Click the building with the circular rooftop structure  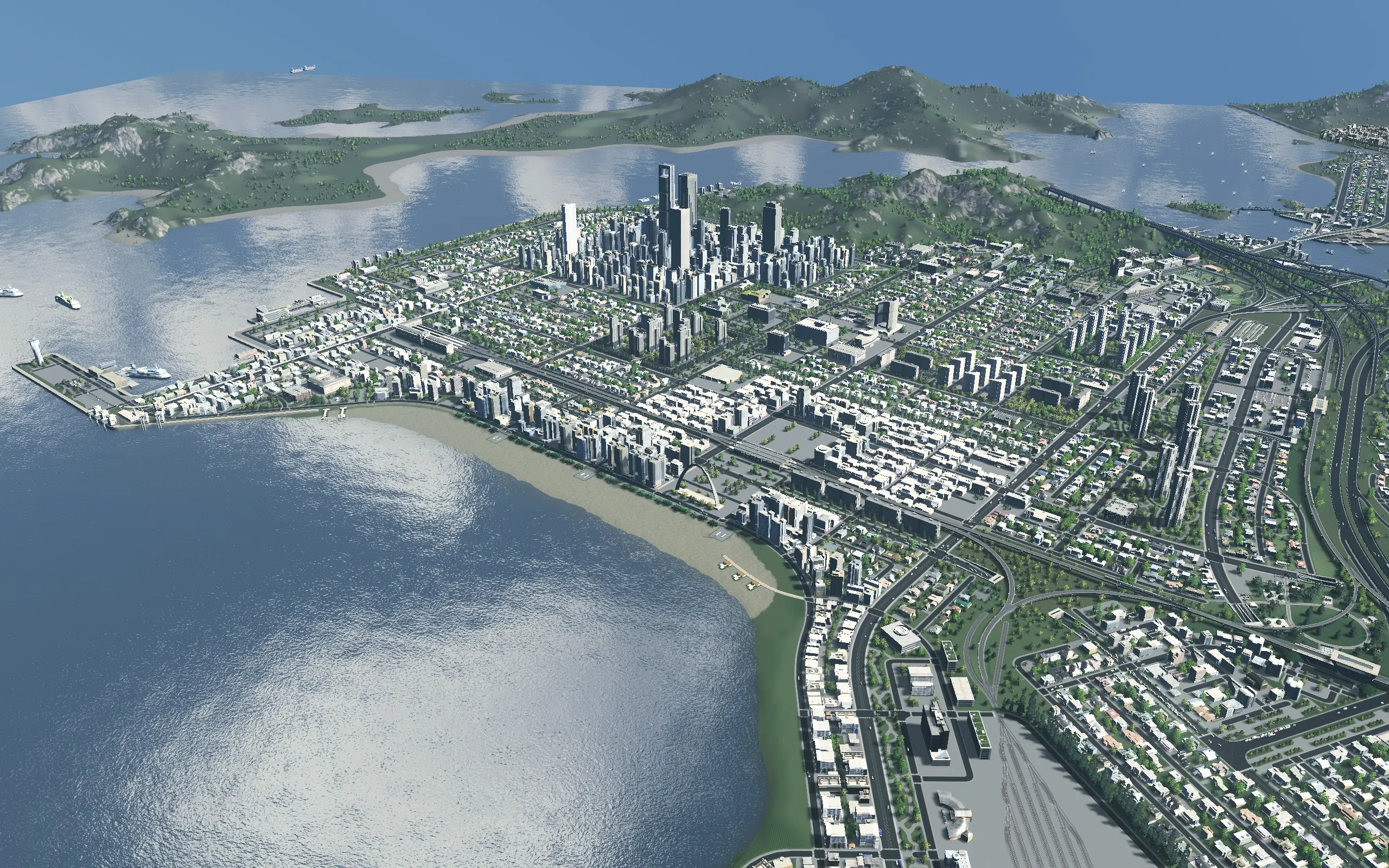pyautogui.click(x=901, y=636)
